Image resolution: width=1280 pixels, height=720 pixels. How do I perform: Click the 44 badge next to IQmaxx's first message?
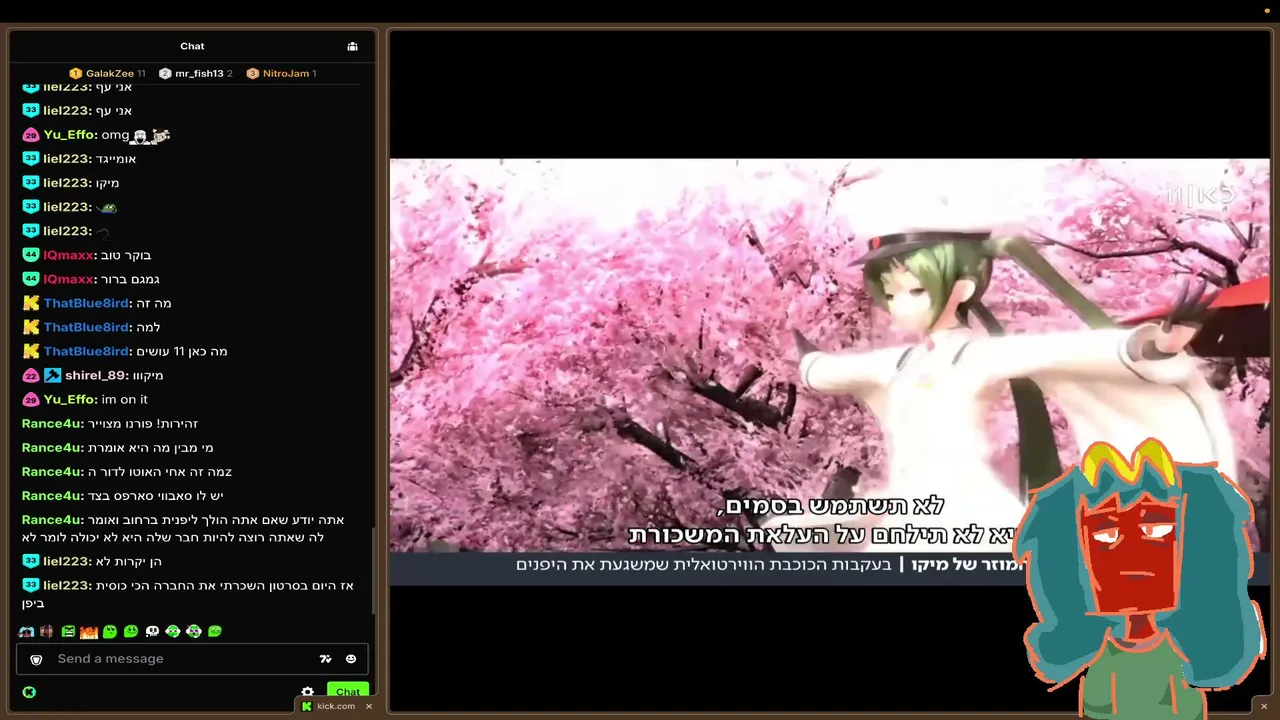[31, 255]
